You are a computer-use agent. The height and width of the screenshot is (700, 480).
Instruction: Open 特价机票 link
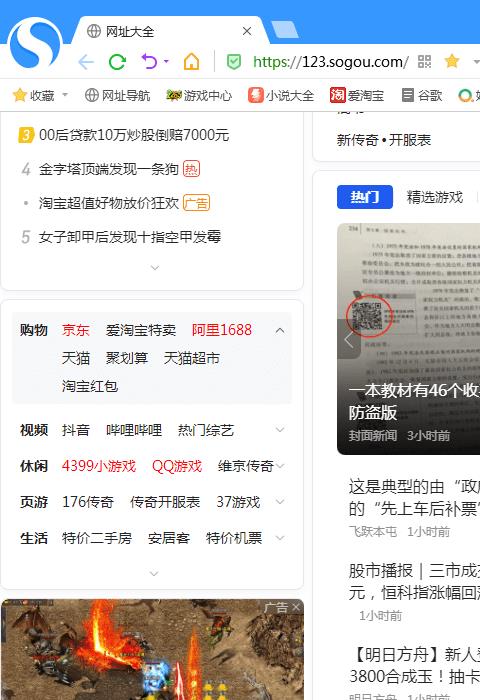pos(234,538)
